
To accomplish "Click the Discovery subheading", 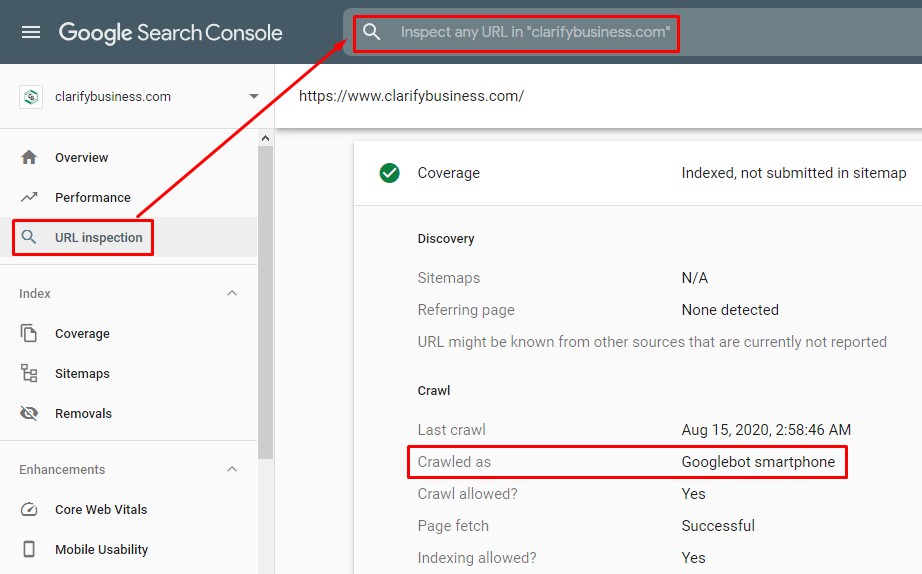I will tap(446, 239).
